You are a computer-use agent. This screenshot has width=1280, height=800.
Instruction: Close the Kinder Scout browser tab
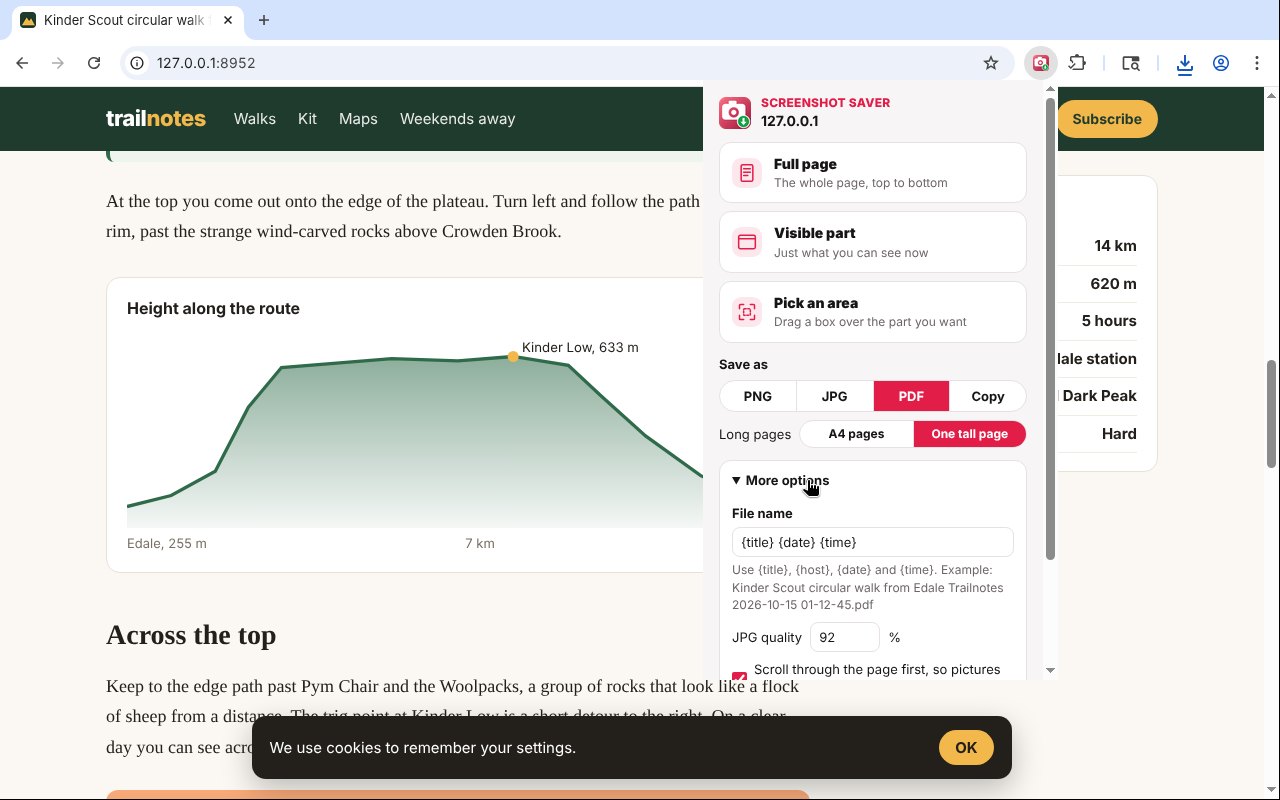tap(229, 20)
